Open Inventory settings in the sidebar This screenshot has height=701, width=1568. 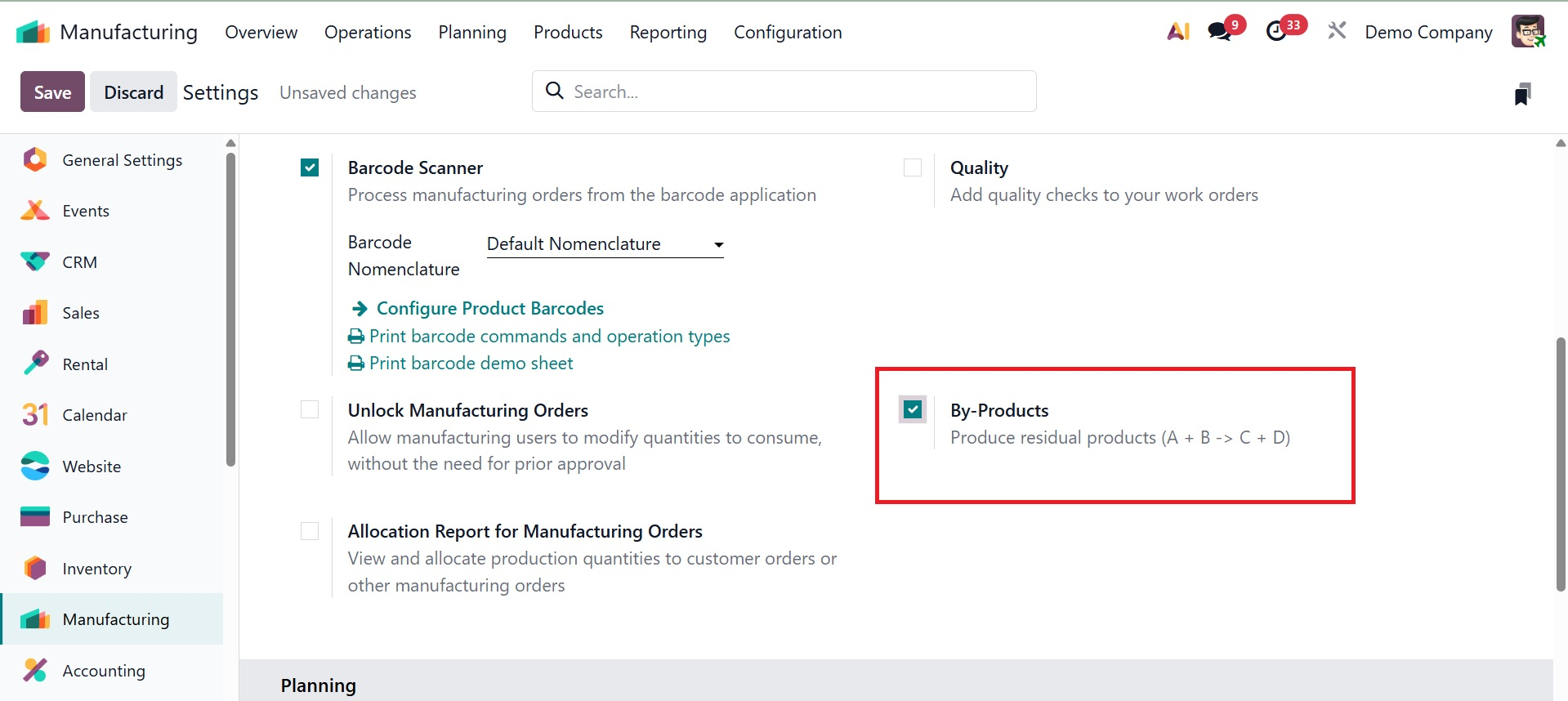coord(96,569)
